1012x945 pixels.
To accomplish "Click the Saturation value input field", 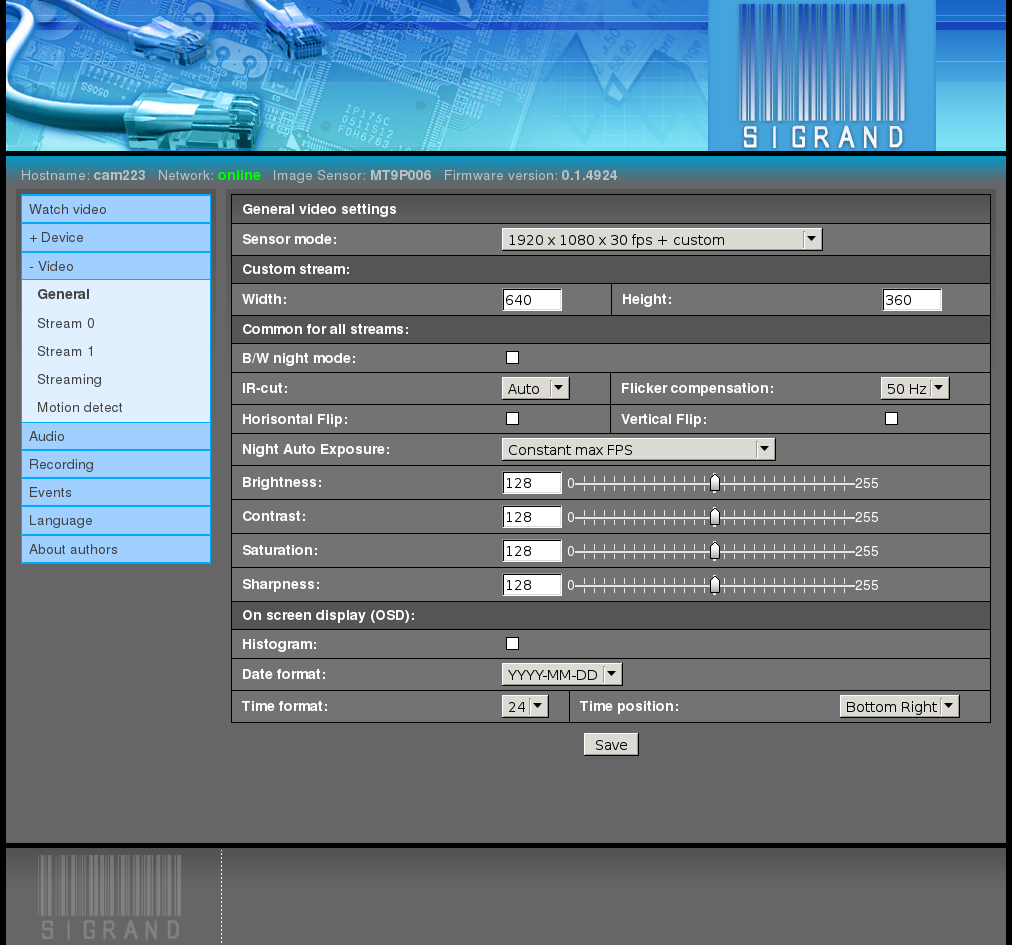I will click(x=532, y=551).
